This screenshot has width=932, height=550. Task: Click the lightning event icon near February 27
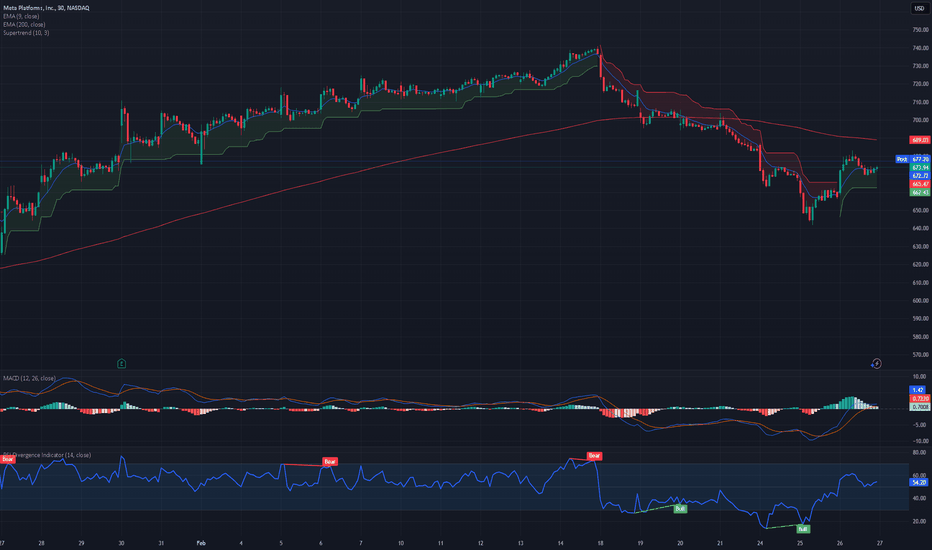876,363
